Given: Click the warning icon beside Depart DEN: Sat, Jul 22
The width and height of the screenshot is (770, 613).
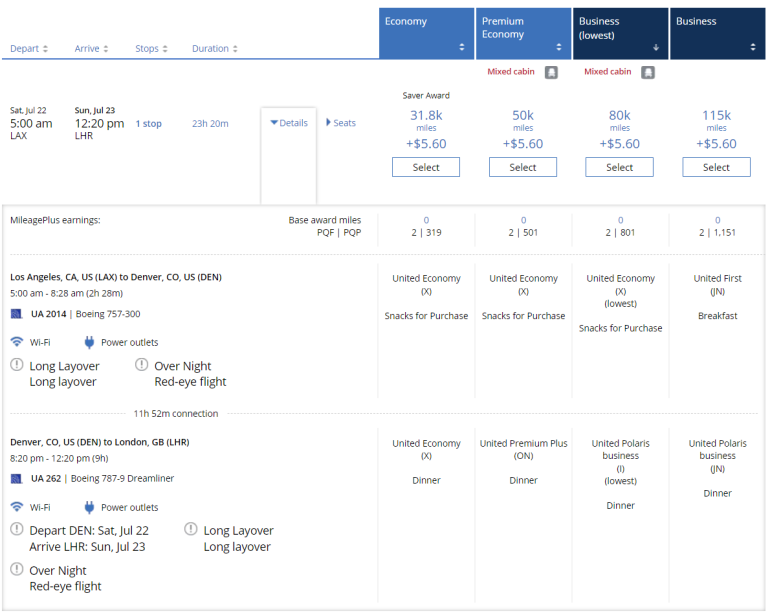Looking at the screenshot, I should [17, 531].
